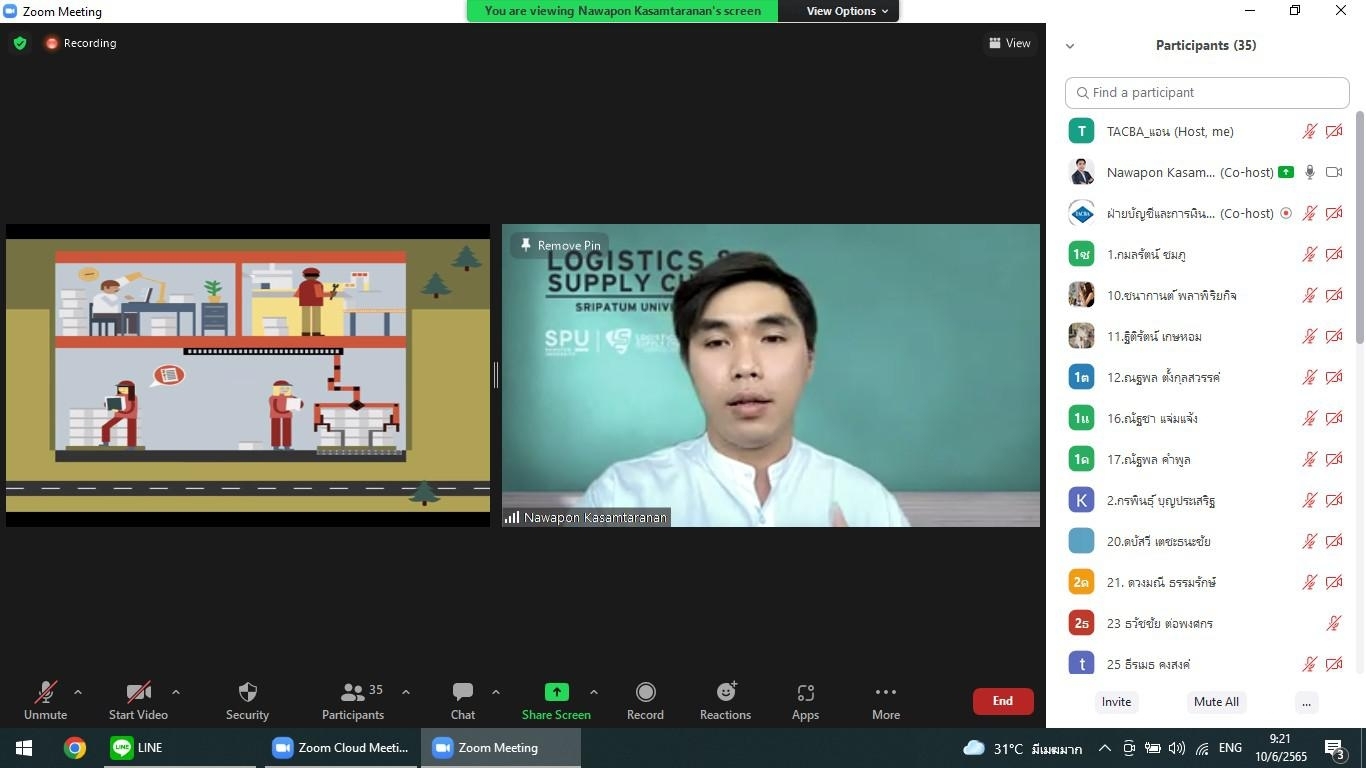Unmute the microphone

[x=45, y=693]
